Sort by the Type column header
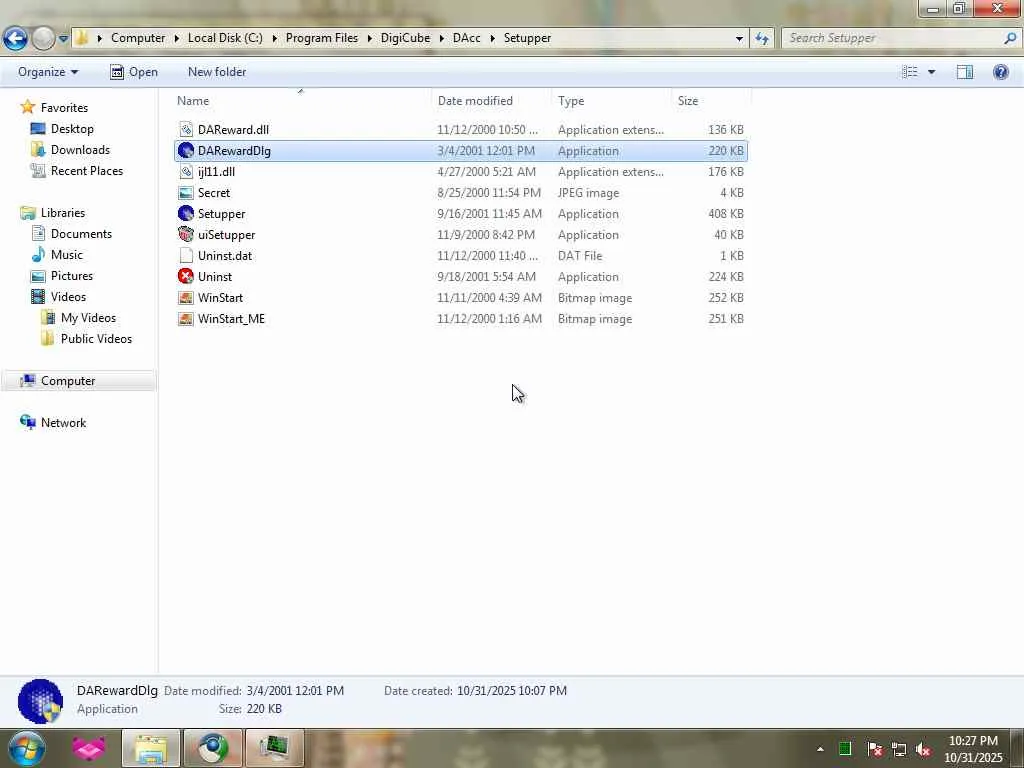1024x768 pixels. pyautogui.click(x=571, y=101)
